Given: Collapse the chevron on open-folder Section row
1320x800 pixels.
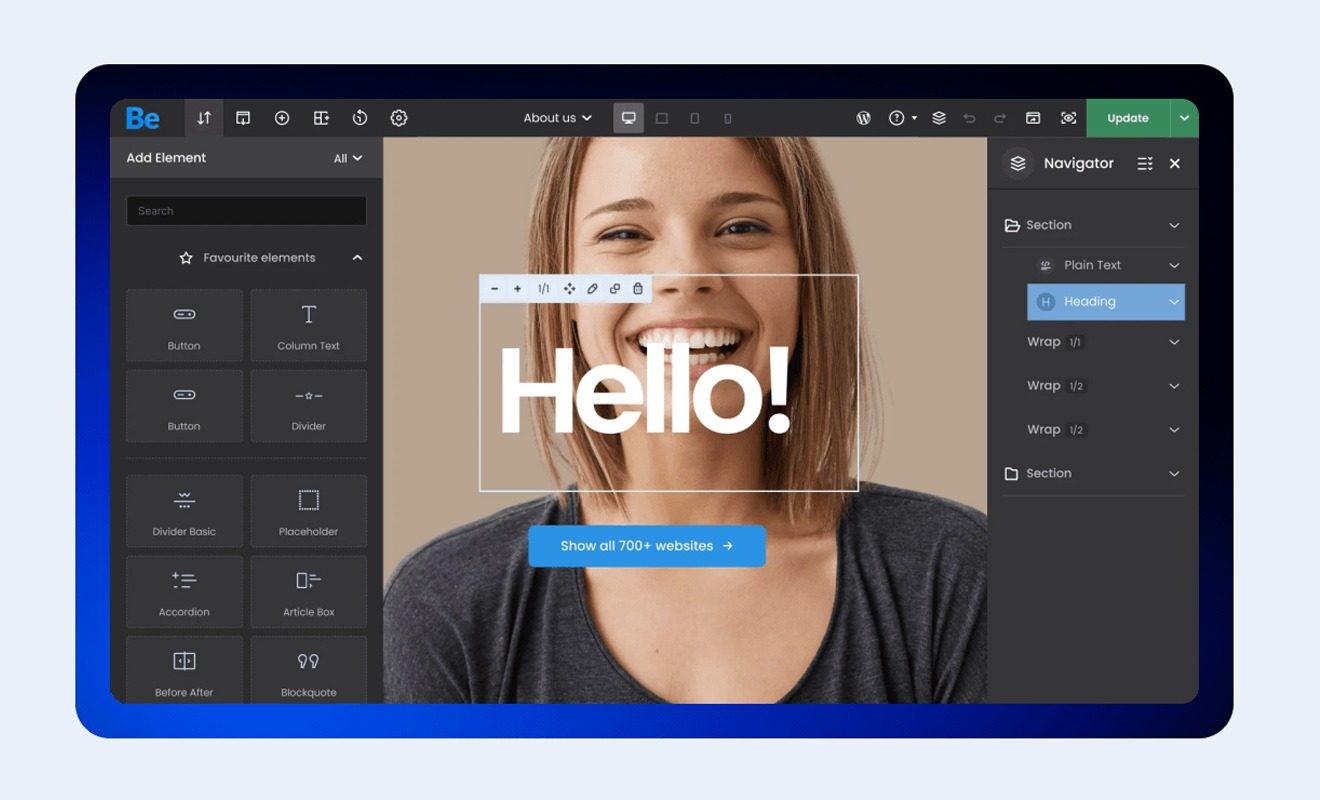Looking at the screenshot, I should [1174, 225].
